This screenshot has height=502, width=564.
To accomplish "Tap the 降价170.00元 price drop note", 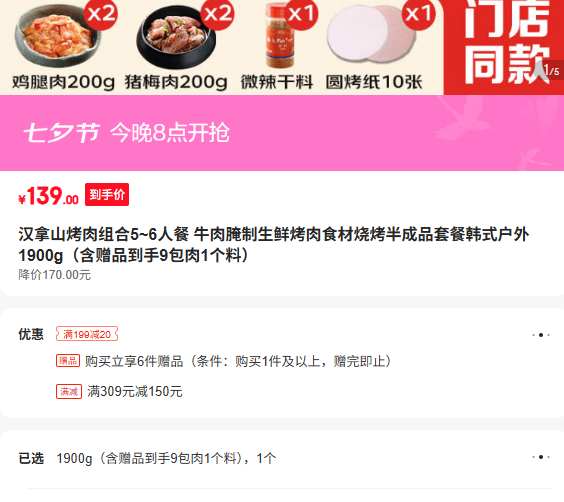I will [54, 275].
